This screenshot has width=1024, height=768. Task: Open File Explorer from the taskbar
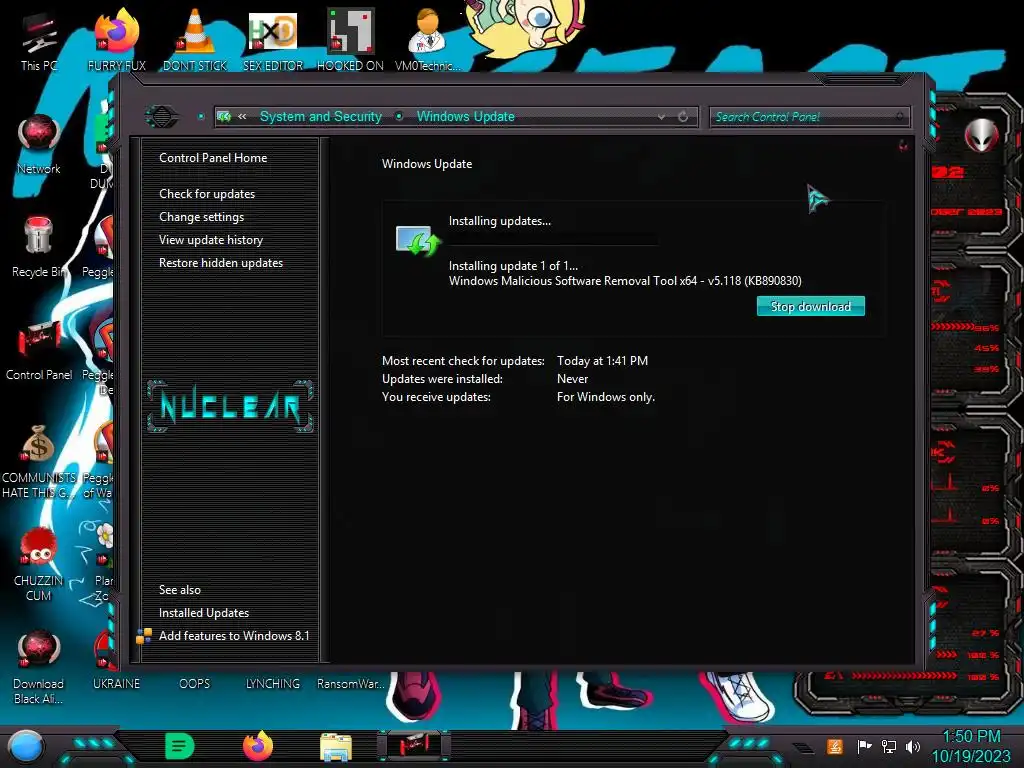click(336, 747)
